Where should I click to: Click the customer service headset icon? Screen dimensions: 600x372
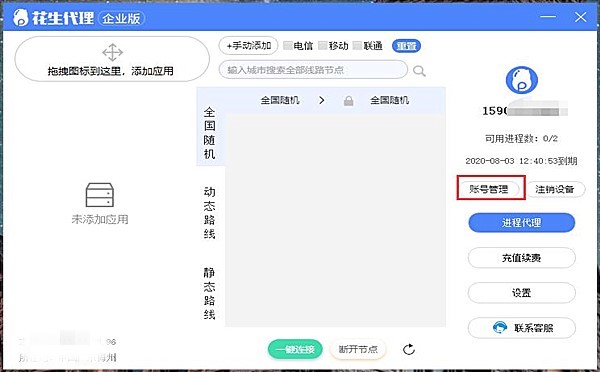click(x=499, y=328)
